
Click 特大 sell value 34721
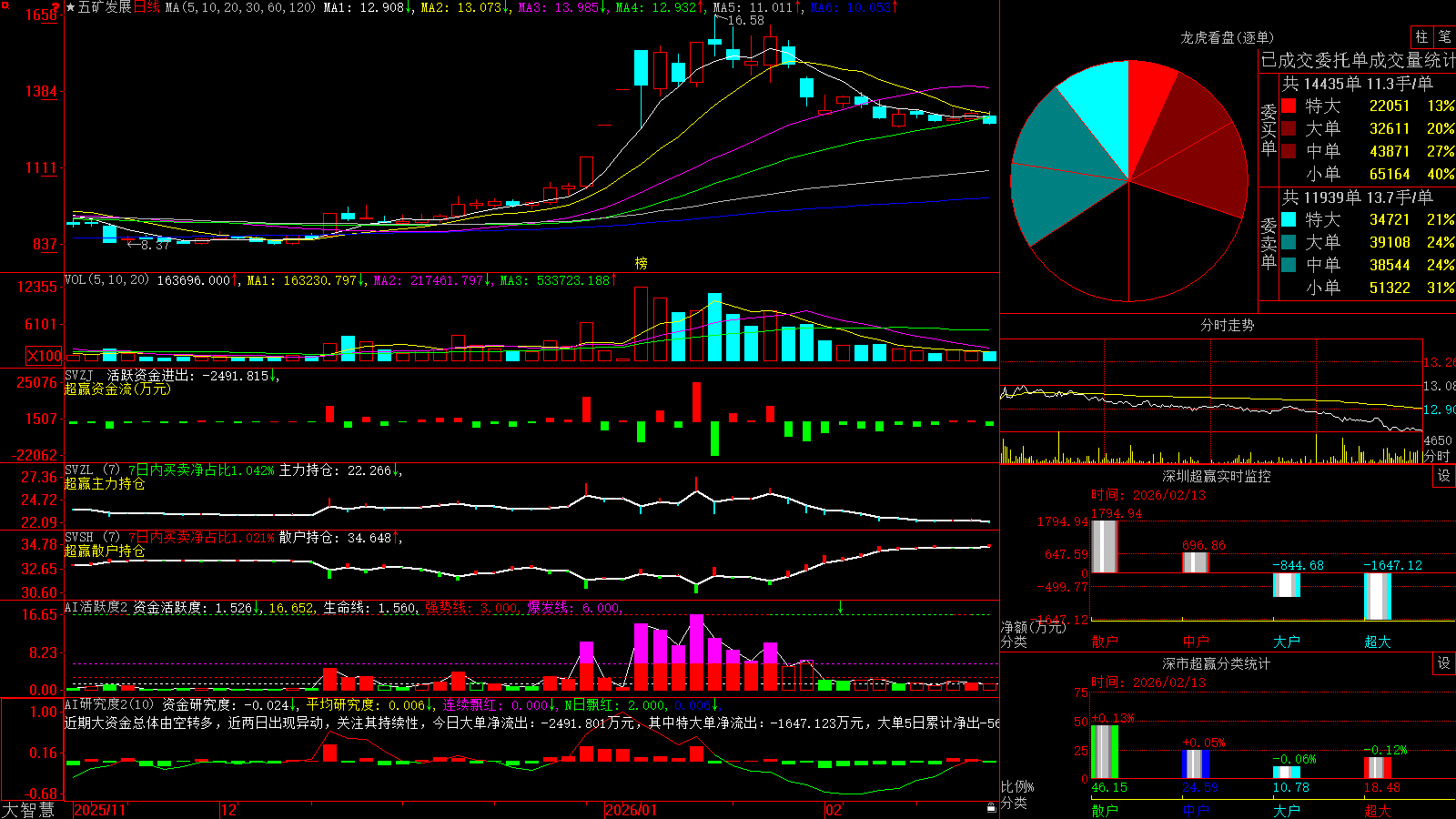click(1390, 219)
